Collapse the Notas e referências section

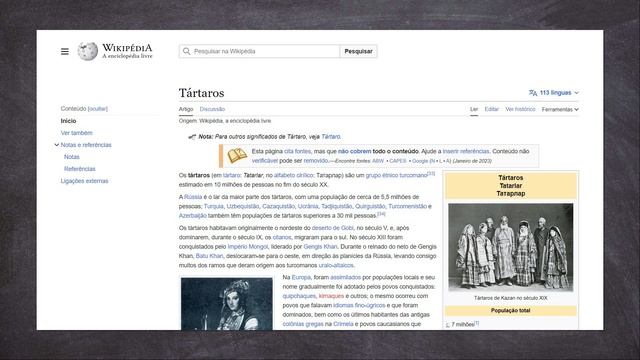pyautogui.click(x=57, y=145)
